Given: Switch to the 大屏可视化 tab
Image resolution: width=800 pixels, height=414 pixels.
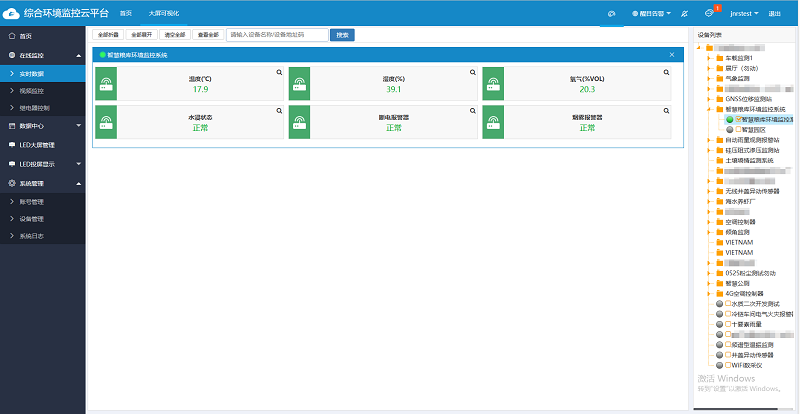Looking at the screenshot, I should 164,13.
